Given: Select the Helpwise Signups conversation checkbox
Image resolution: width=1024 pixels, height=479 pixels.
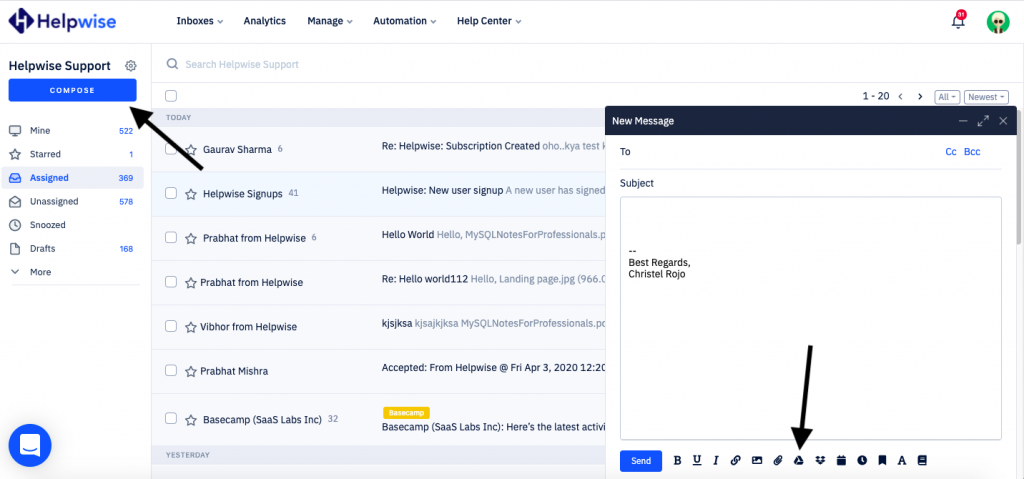Looking at the screenshot, I should [170, 193].
